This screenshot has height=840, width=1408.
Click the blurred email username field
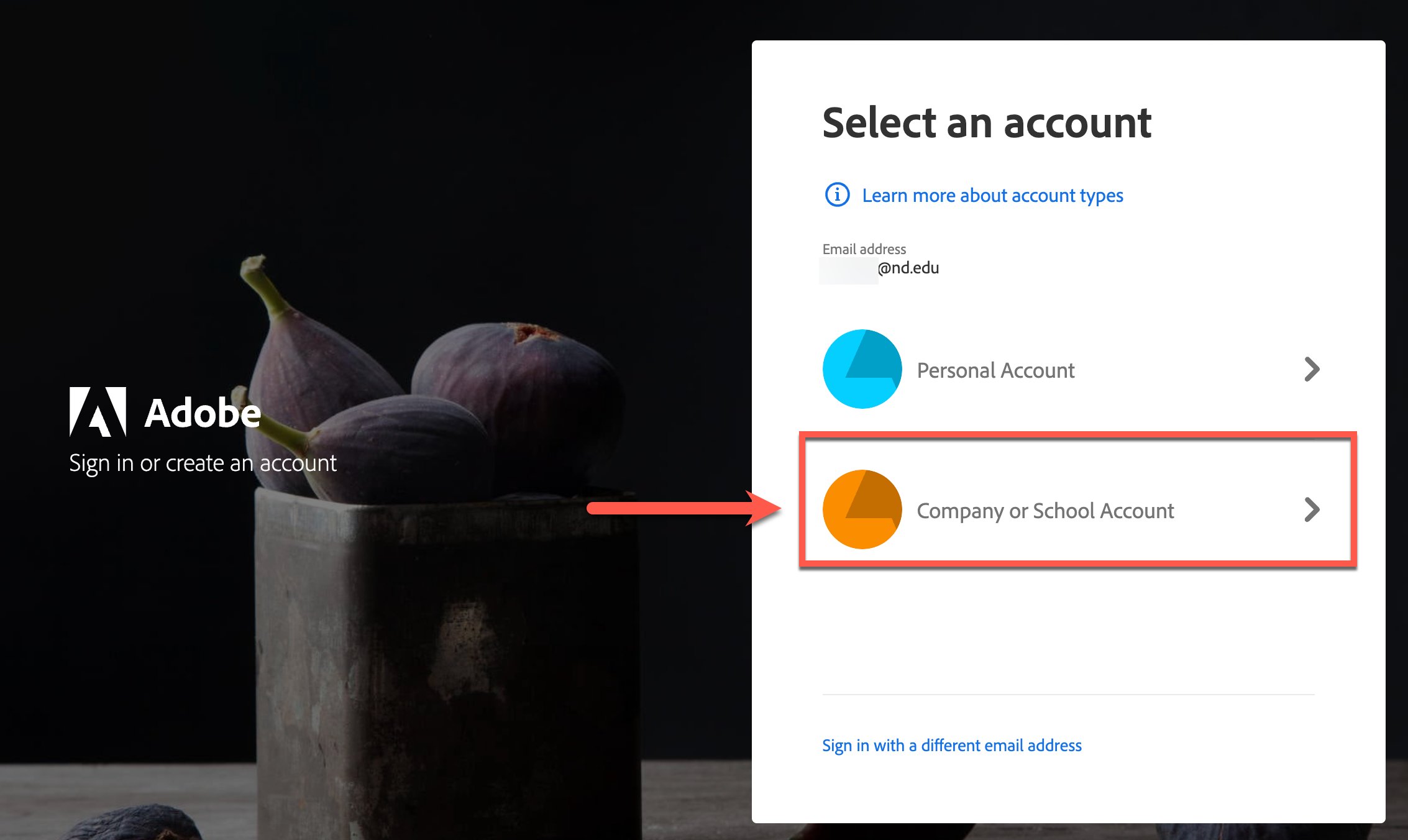(x=848, y=270)
